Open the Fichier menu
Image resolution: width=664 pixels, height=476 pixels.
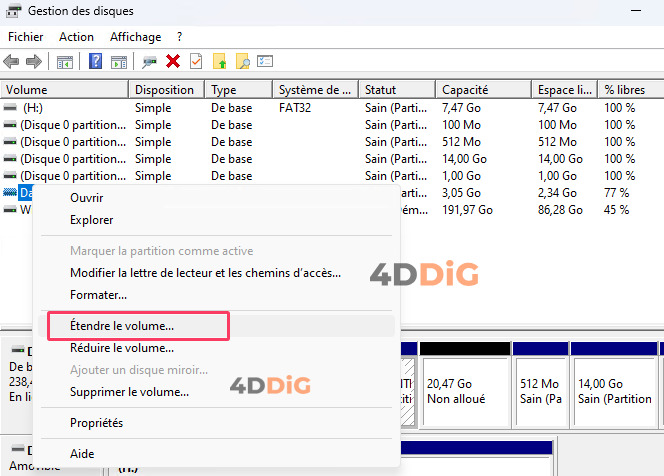tap(26, 37)
